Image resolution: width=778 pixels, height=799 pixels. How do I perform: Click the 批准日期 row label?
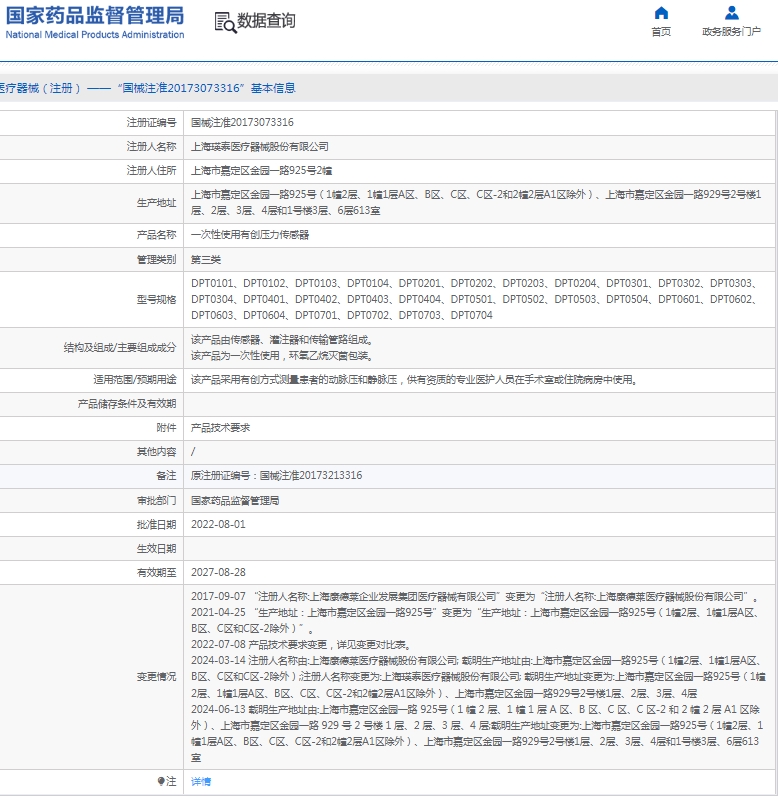[156, 524]
